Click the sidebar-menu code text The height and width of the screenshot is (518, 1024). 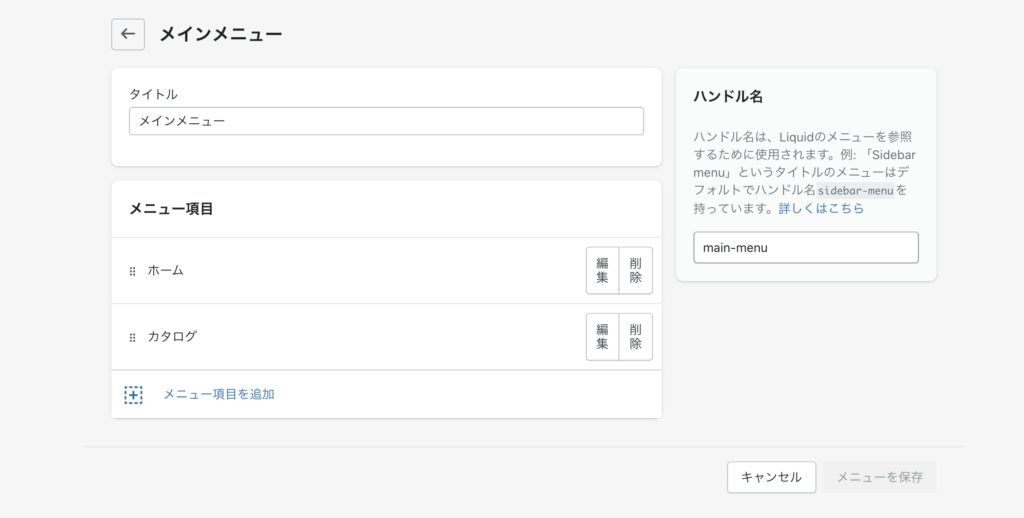coord(856,190)
